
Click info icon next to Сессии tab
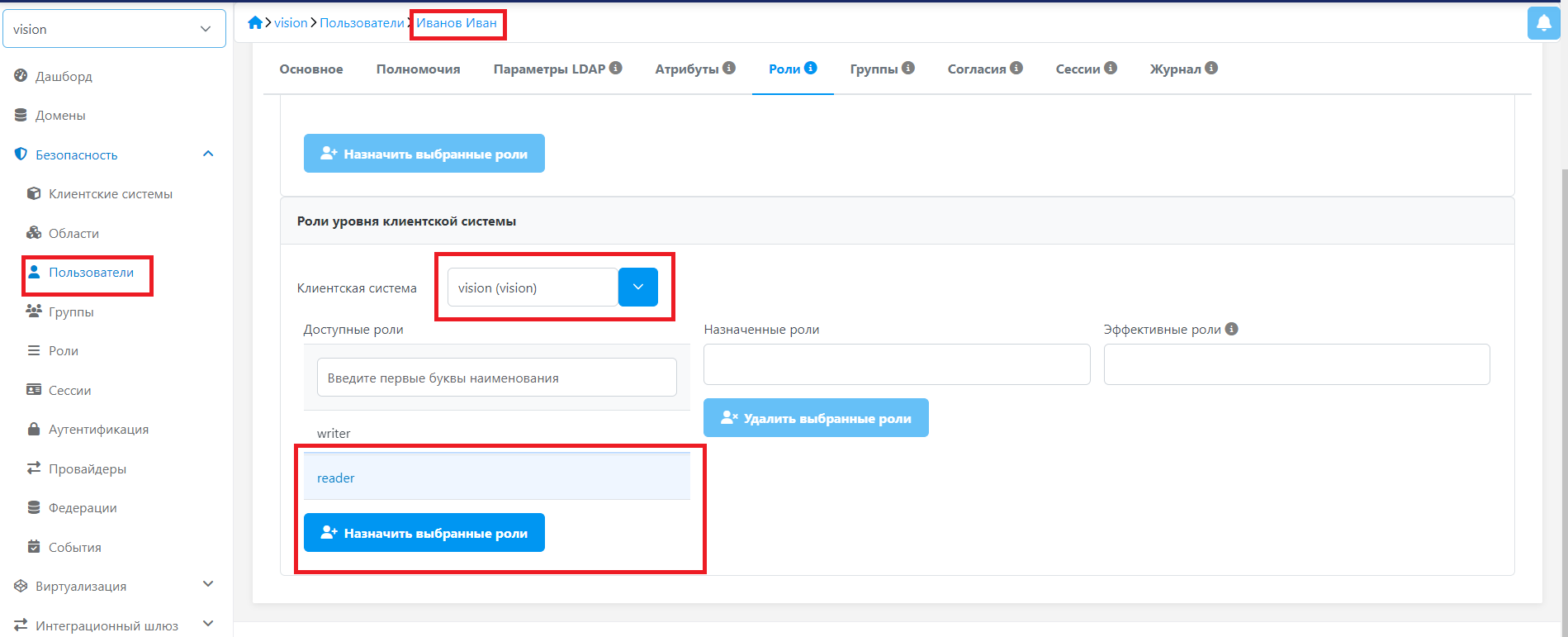coord(1111,69)
